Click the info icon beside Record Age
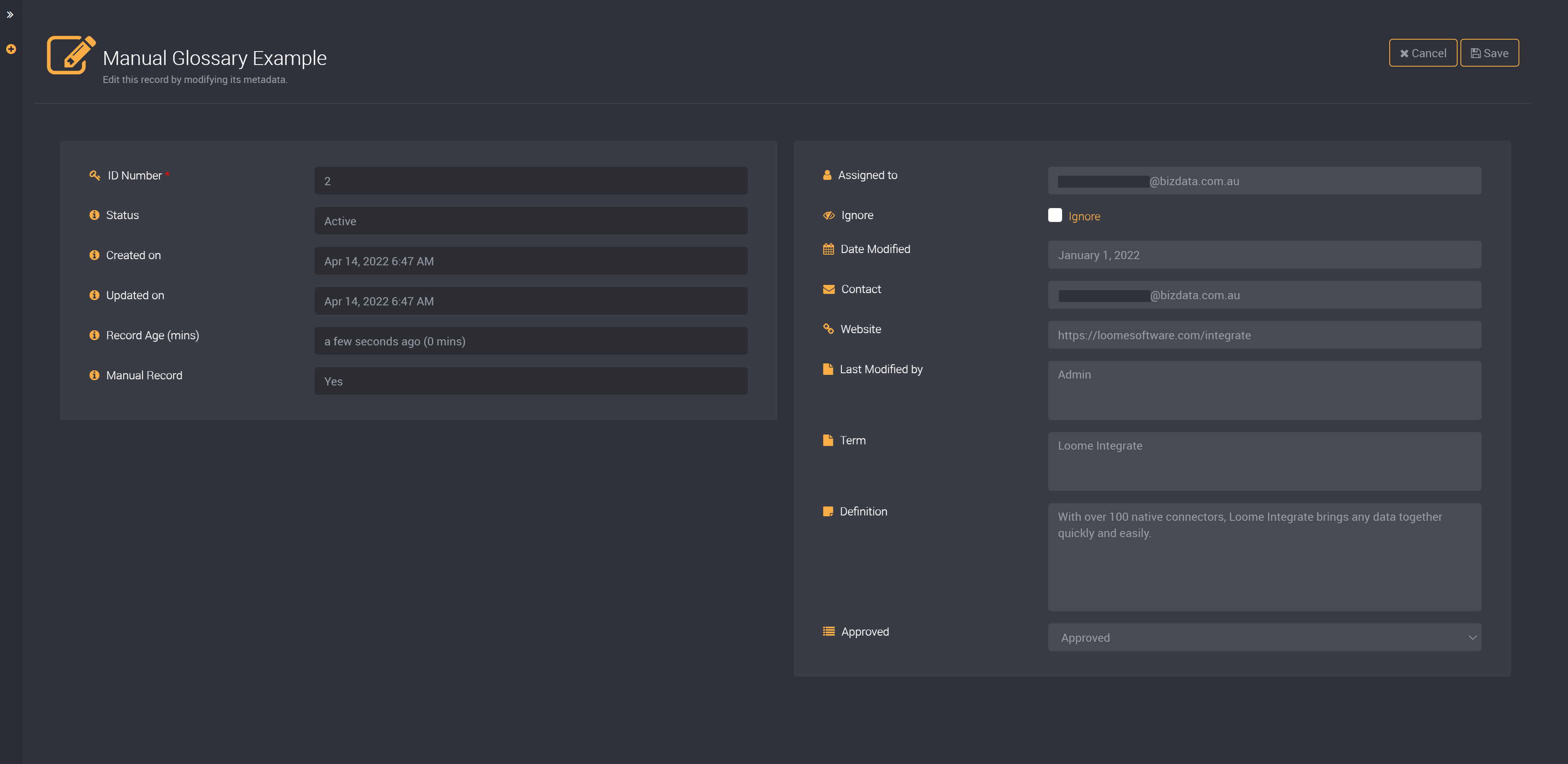The height and width of the screenshot is (764, 1568). click(x=94, y=335)
